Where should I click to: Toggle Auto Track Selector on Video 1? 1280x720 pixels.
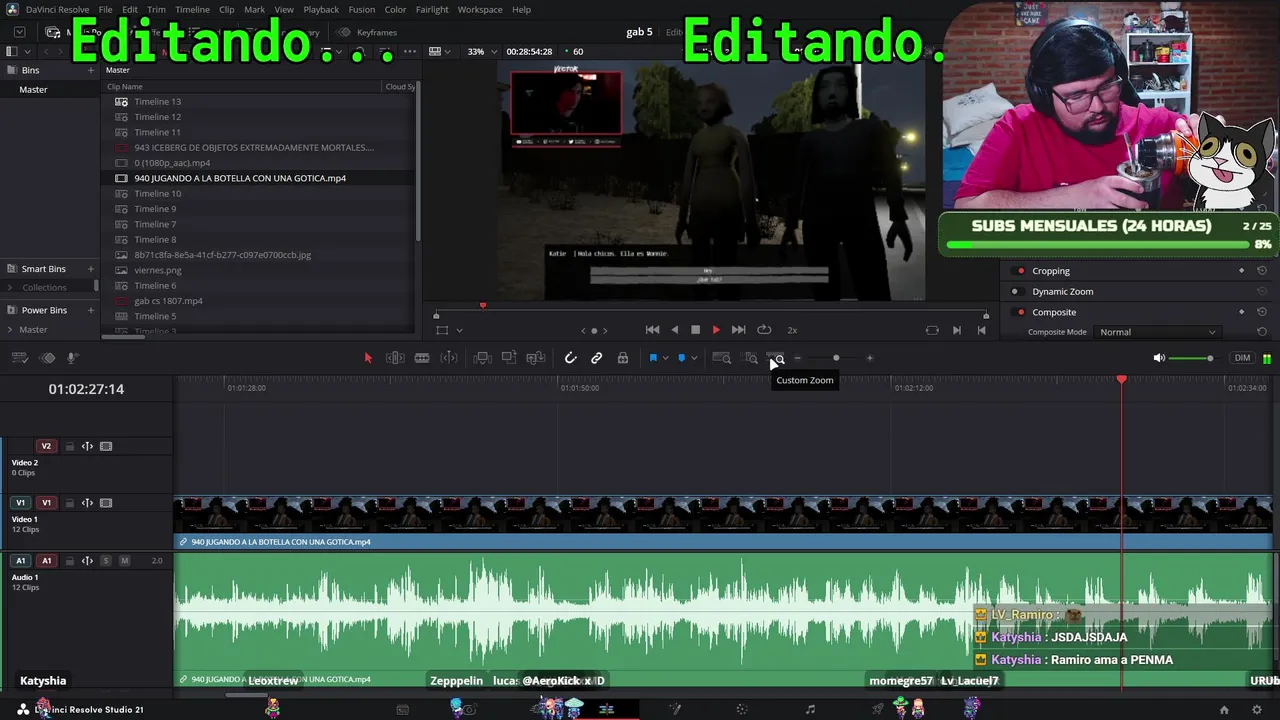pos(87,503)
